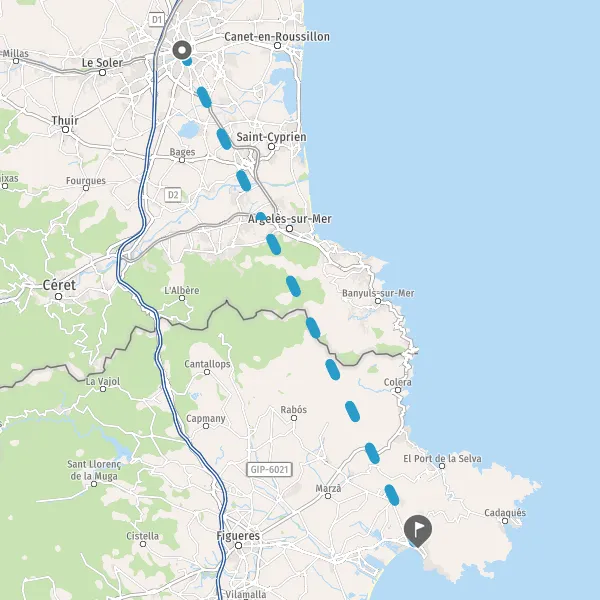
Task: Select the Saint-Cyprien place label
Action: pyautogui.click(x=271, y=137)
